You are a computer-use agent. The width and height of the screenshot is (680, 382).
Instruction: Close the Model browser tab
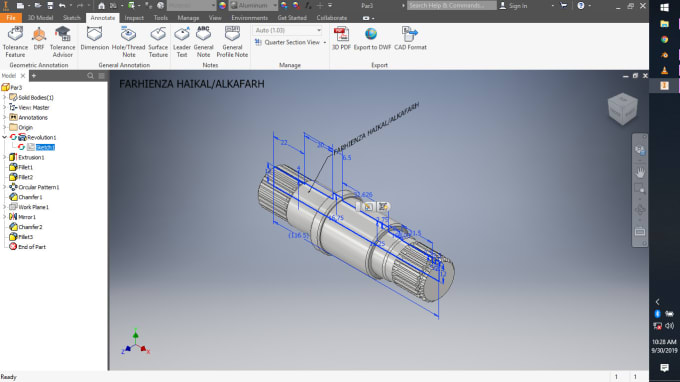pos(23,76)
